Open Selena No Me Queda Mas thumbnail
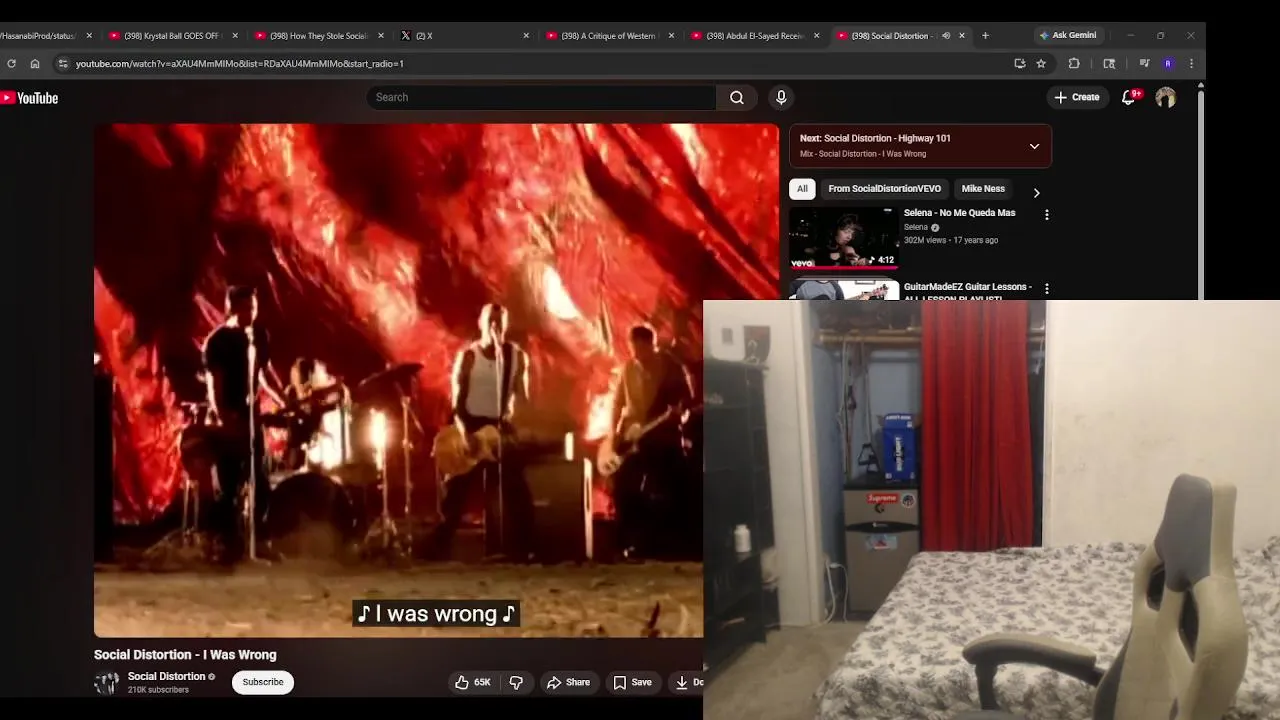 point(844,239)
